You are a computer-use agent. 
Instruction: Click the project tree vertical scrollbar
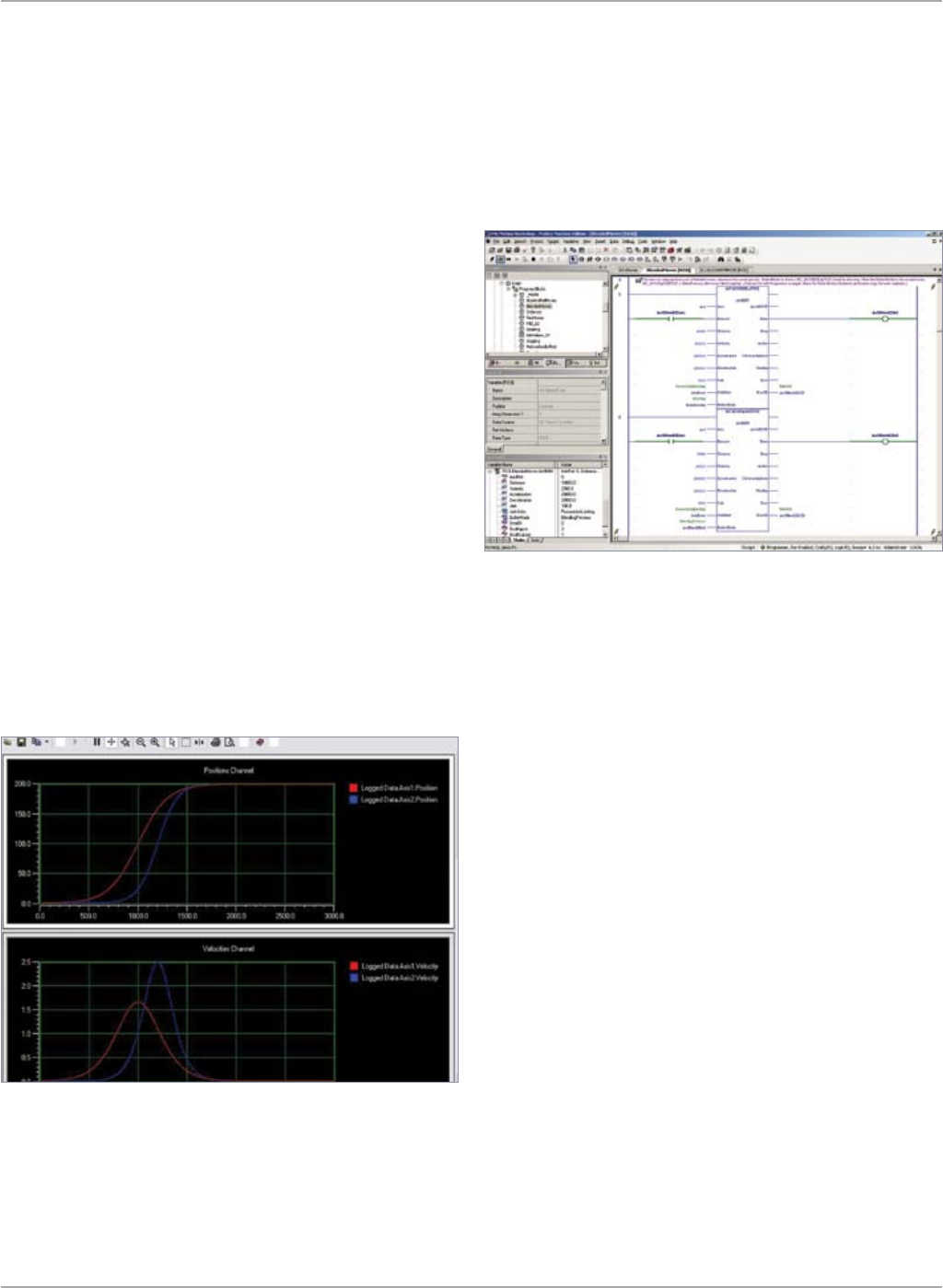(605, 314)
